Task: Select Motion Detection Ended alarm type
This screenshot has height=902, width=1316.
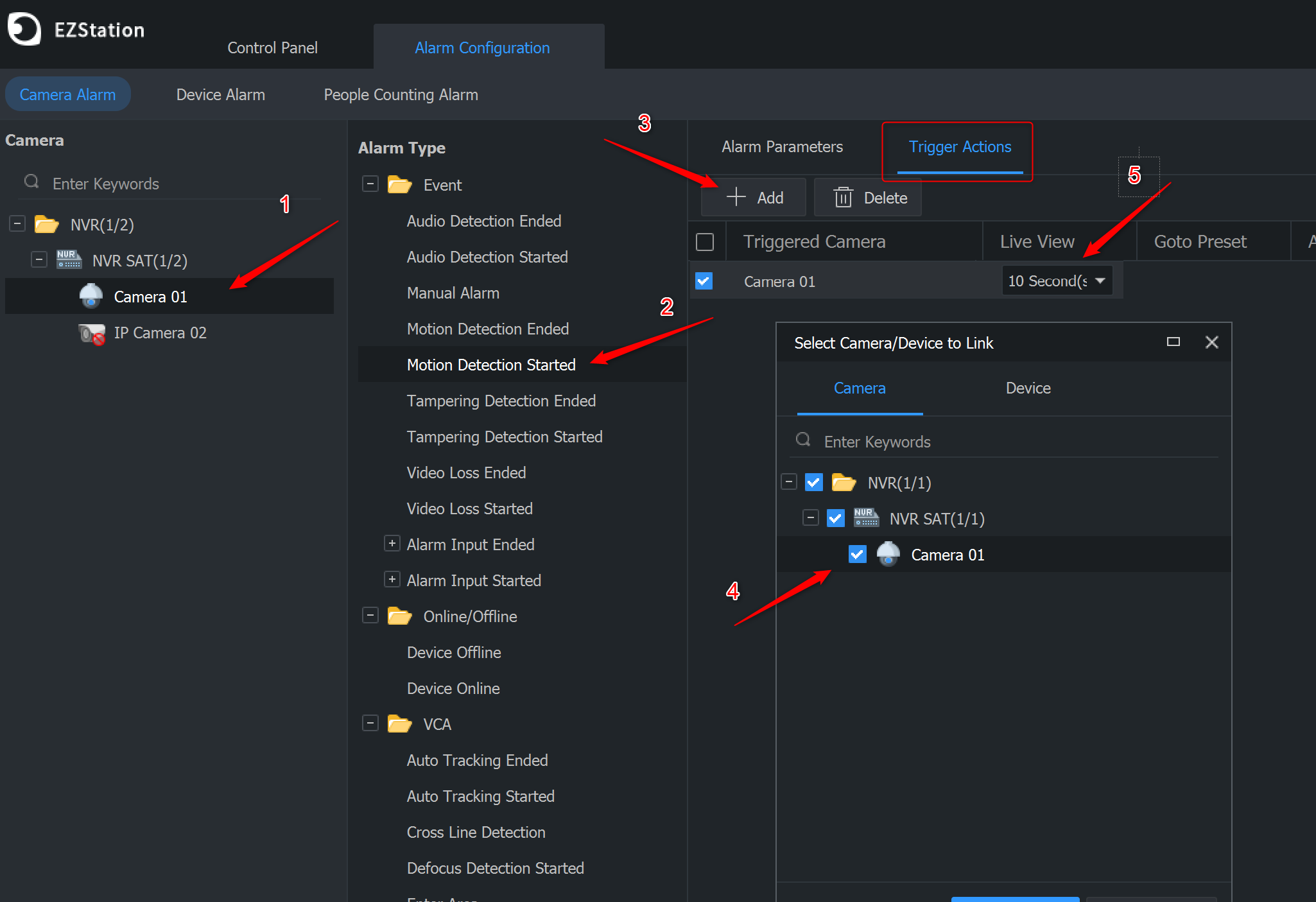Action: 488,329
